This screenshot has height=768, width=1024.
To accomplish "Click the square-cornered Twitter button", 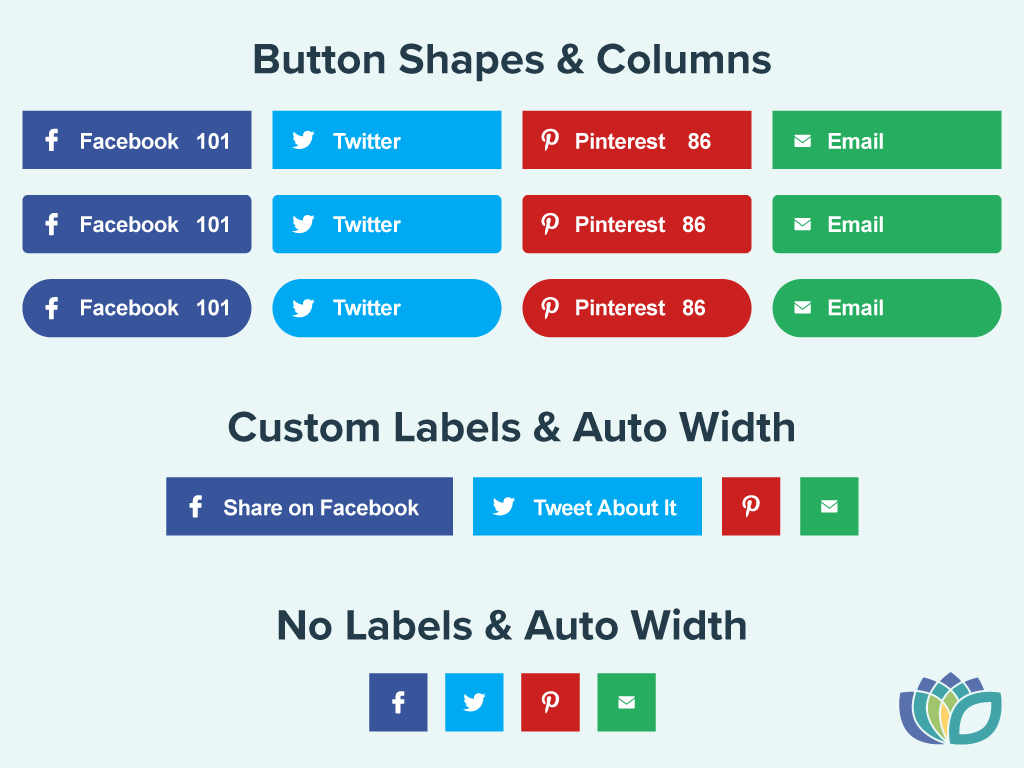I will pyautogui.click(x=387, y=140).
